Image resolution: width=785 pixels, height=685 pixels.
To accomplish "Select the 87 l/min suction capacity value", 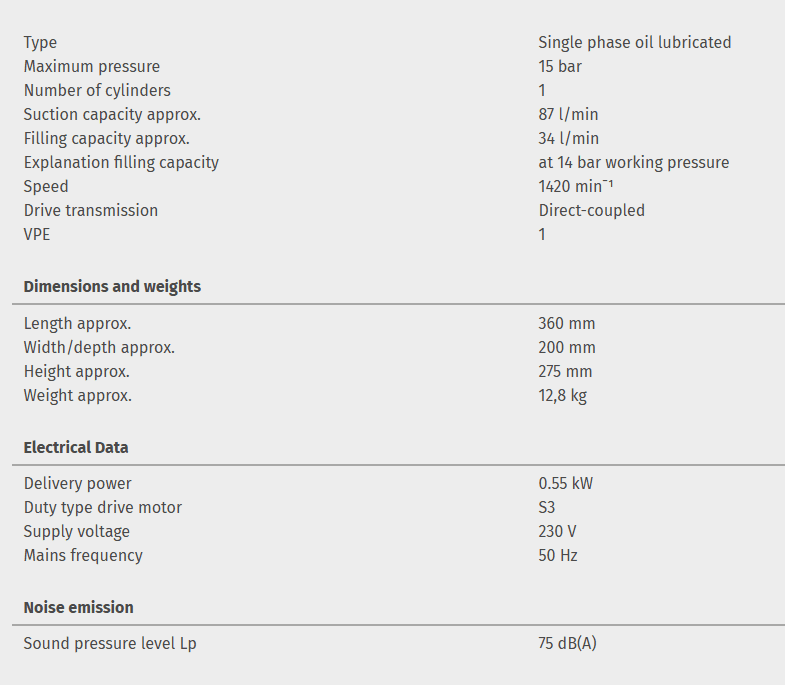I will pos(568,114).
